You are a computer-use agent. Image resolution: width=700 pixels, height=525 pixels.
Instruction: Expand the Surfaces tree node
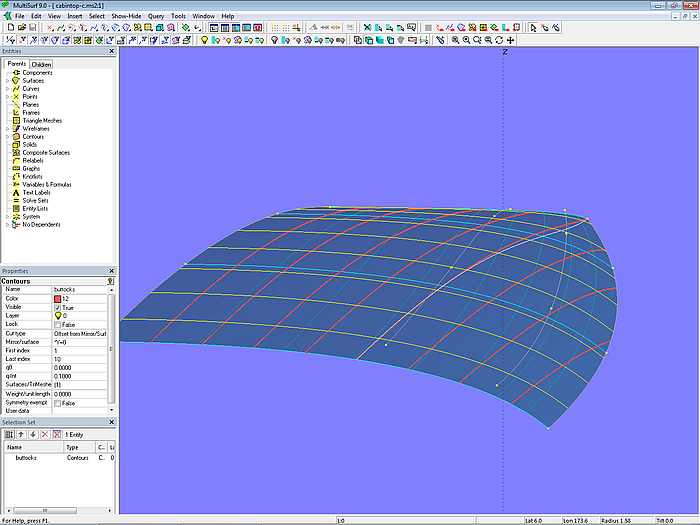[7, 81]
